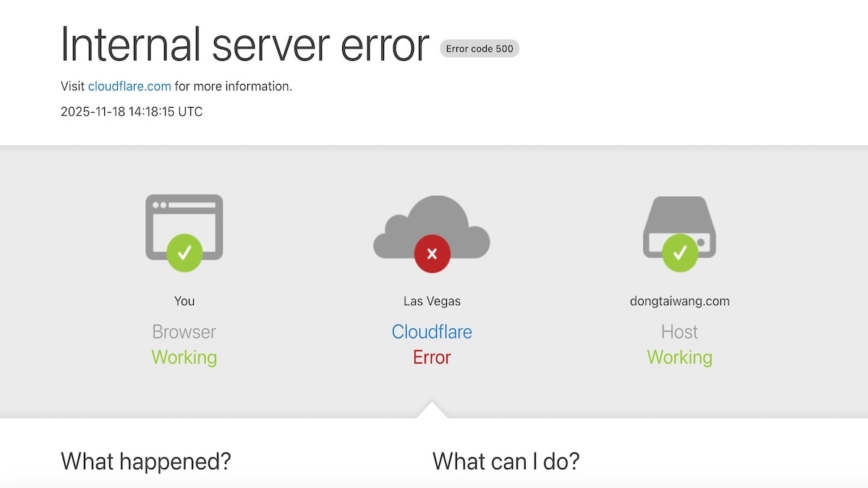Viewport: 868px width, 488px height.
Task: Click the white triangle pointer below Cloudflare Error
Action: pyautogui.click(x=432, y=410)
